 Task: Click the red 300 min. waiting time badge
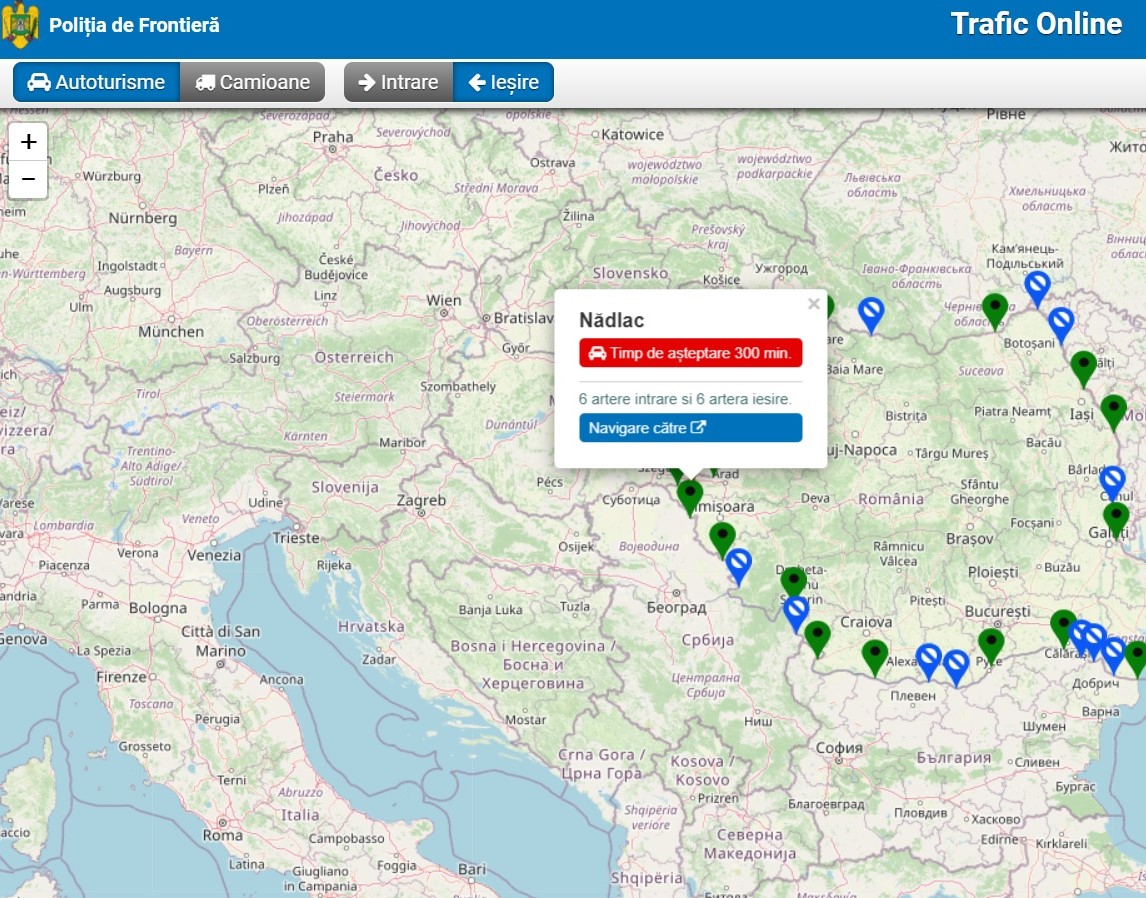(690, 353)
